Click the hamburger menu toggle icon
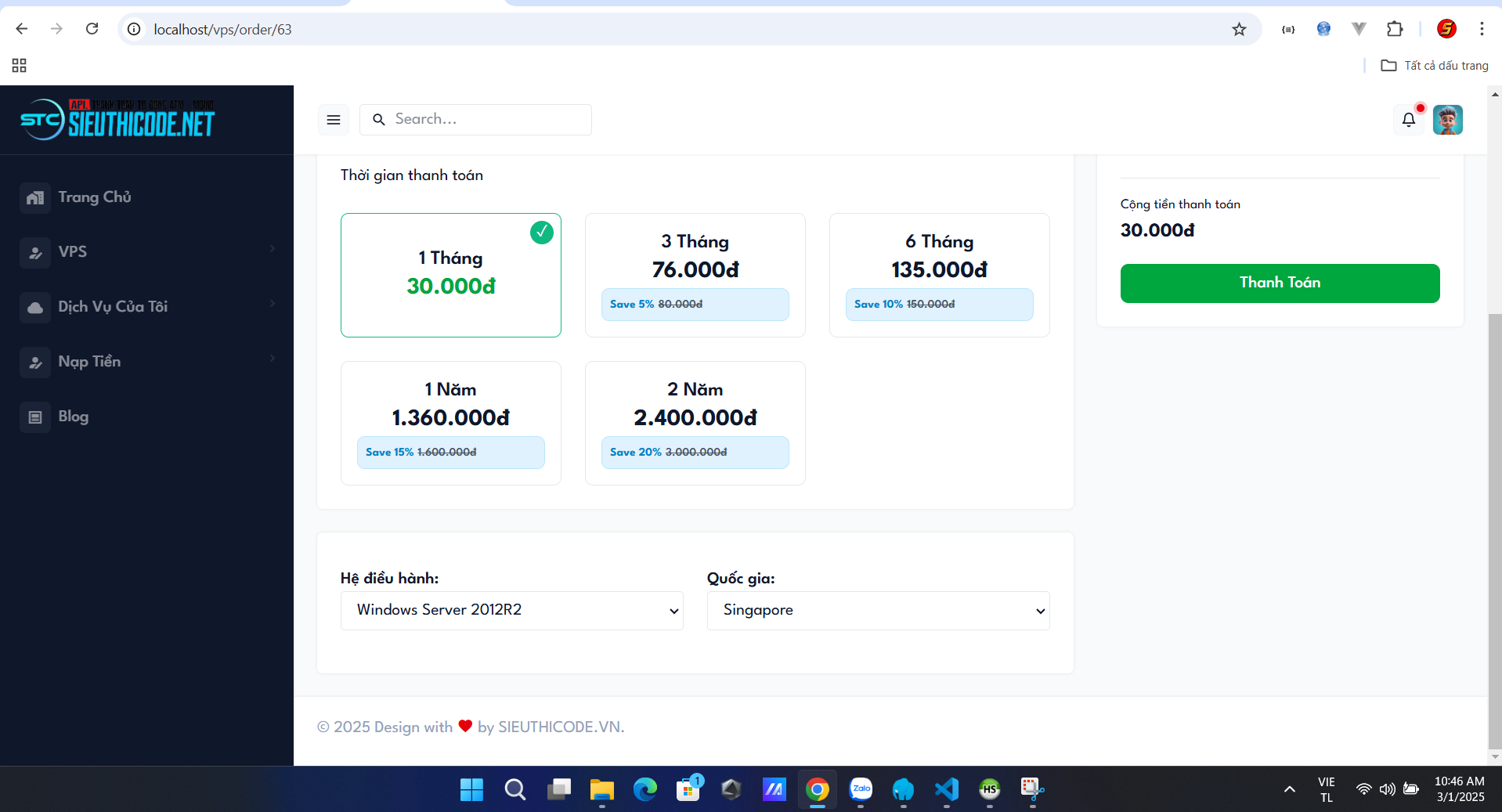This screenshot has height=812, width=1502. (x=333, y=120)
